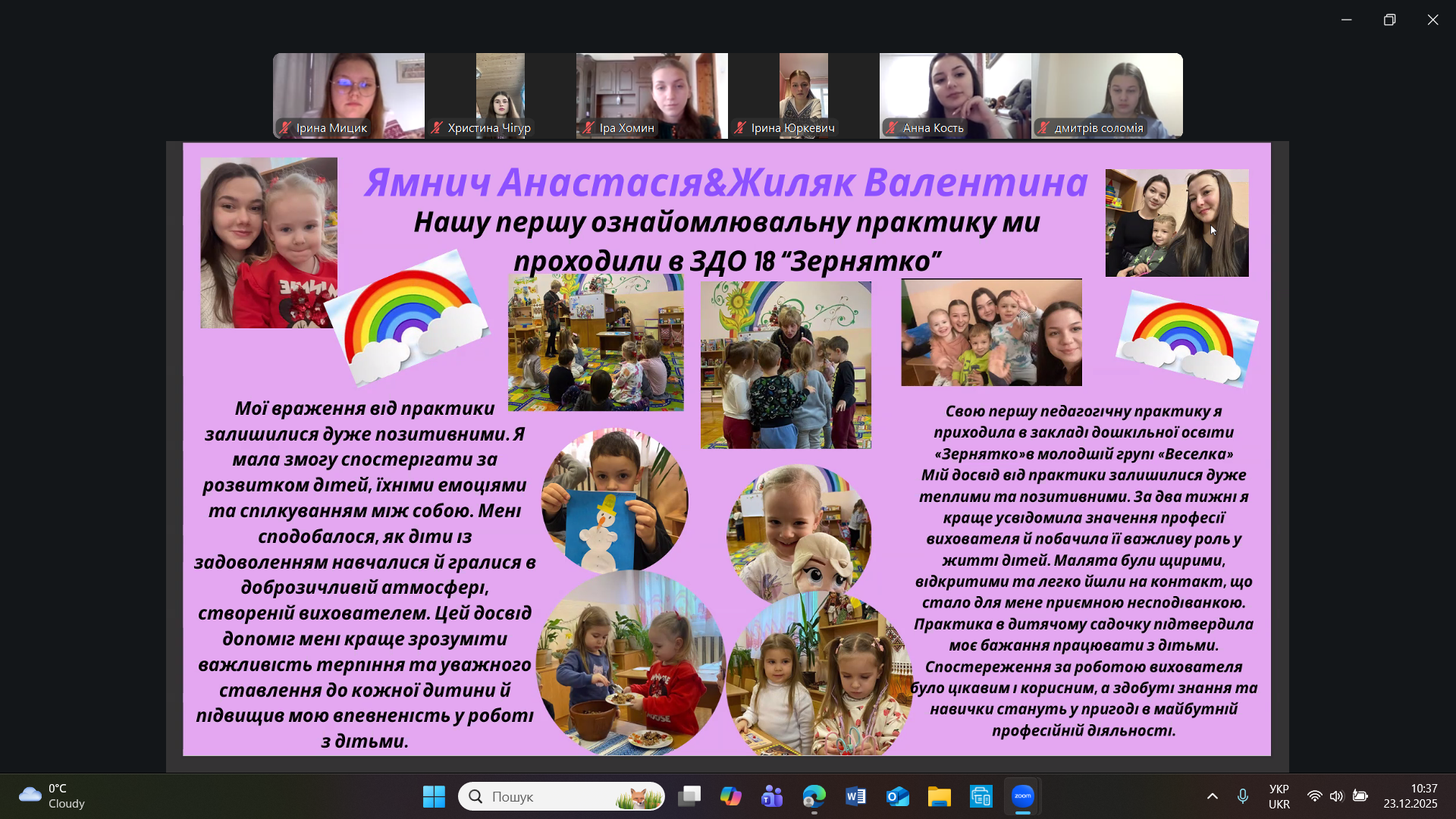The height and width of the screenshot is (819, 1456).
Task: Open Outlook from taskbar
Action: 897,796
